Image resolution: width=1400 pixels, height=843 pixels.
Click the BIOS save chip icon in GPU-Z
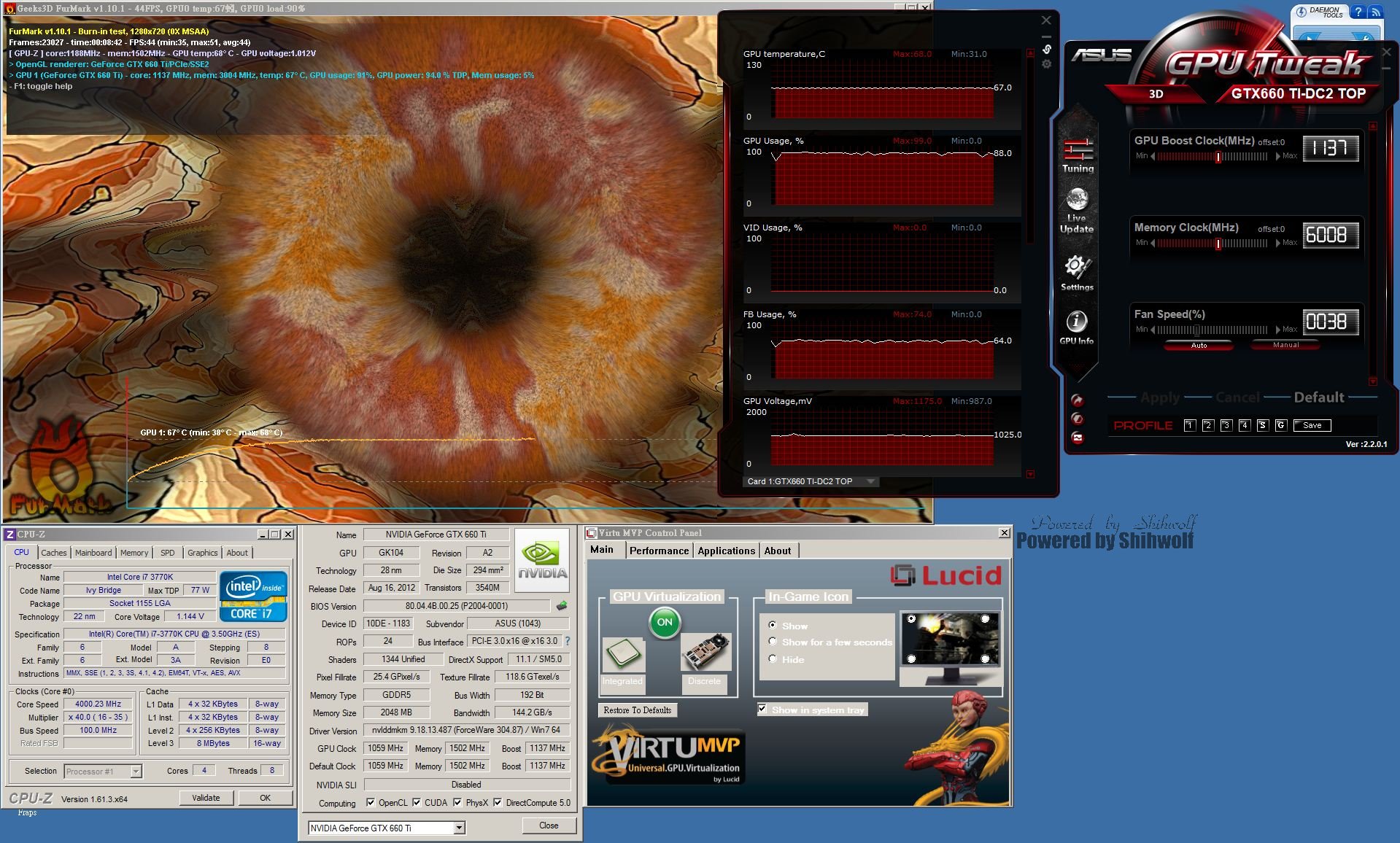pyautogui.click(x=562, y=606)
